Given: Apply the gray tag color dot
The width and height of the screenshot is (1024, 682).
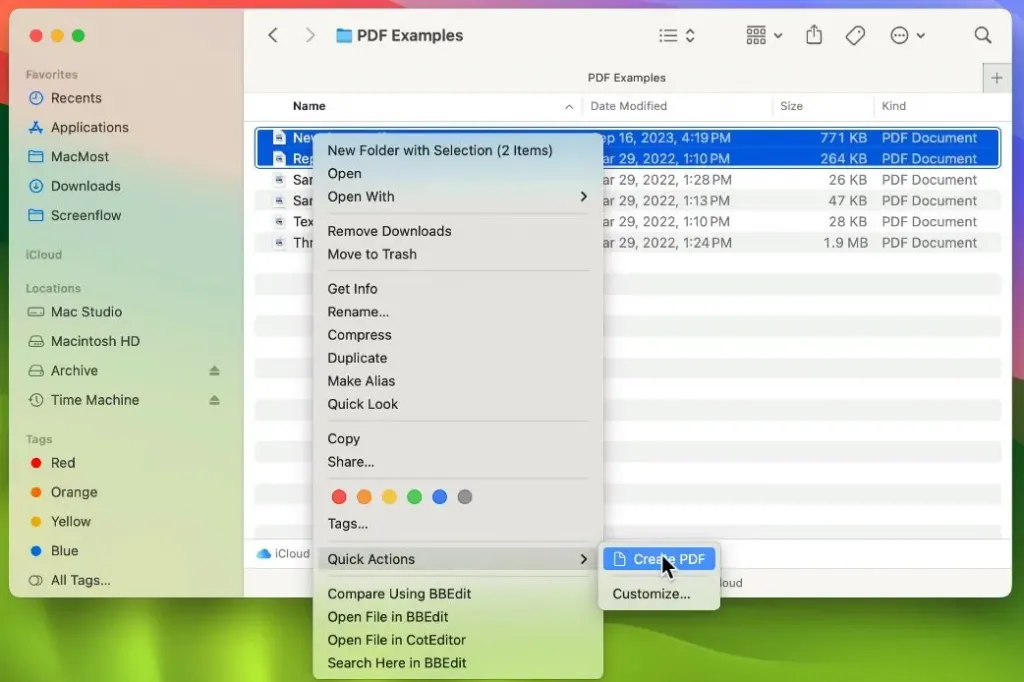Looking at the screenshot, I should (464, 497).
